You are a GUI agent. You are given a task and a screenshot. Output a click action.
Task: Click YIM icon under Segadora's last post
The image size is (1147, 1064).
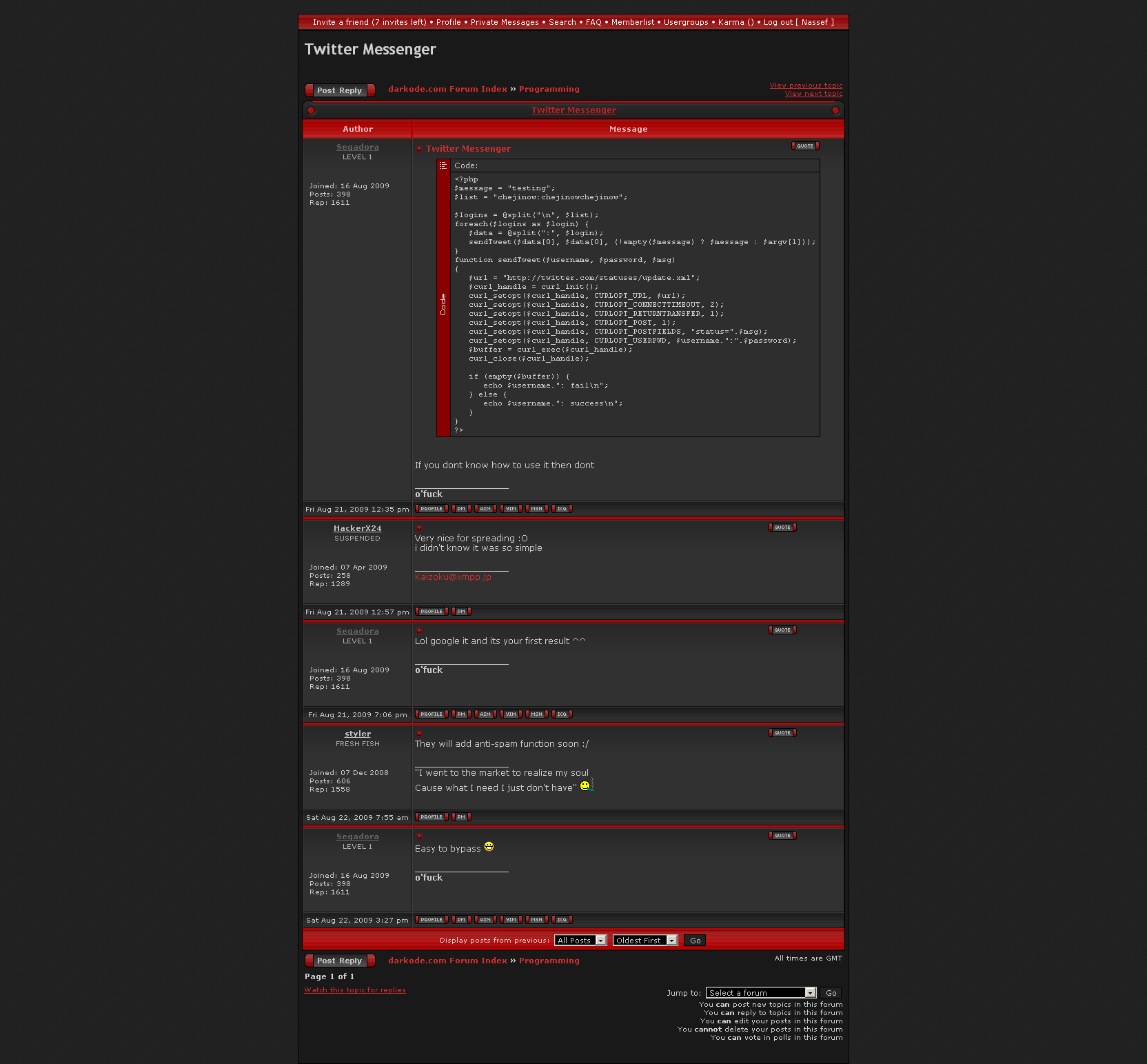pos(511,920)
